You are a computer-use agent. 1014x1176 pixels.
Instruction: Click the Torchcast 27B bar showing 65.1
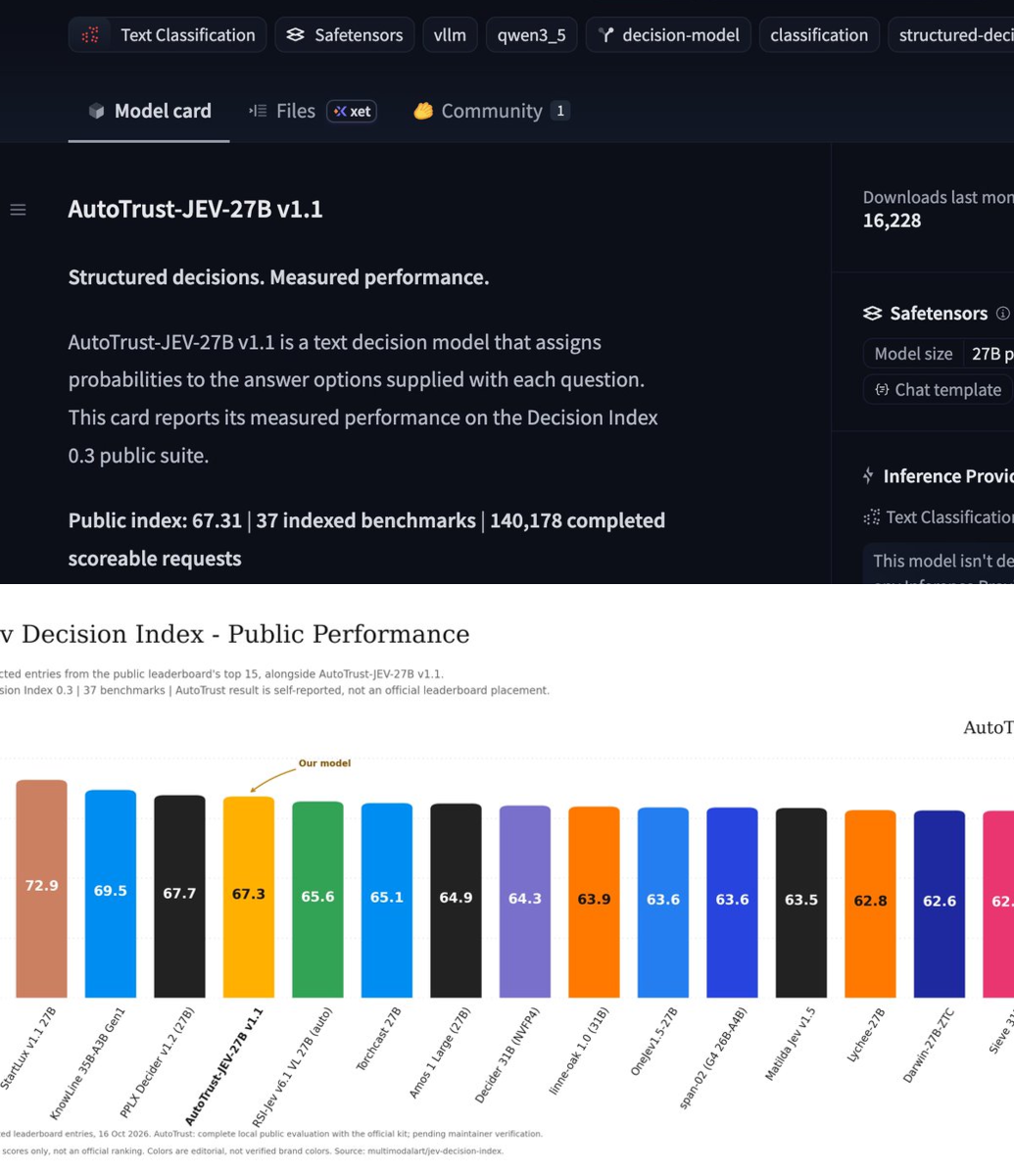point(387,901)
